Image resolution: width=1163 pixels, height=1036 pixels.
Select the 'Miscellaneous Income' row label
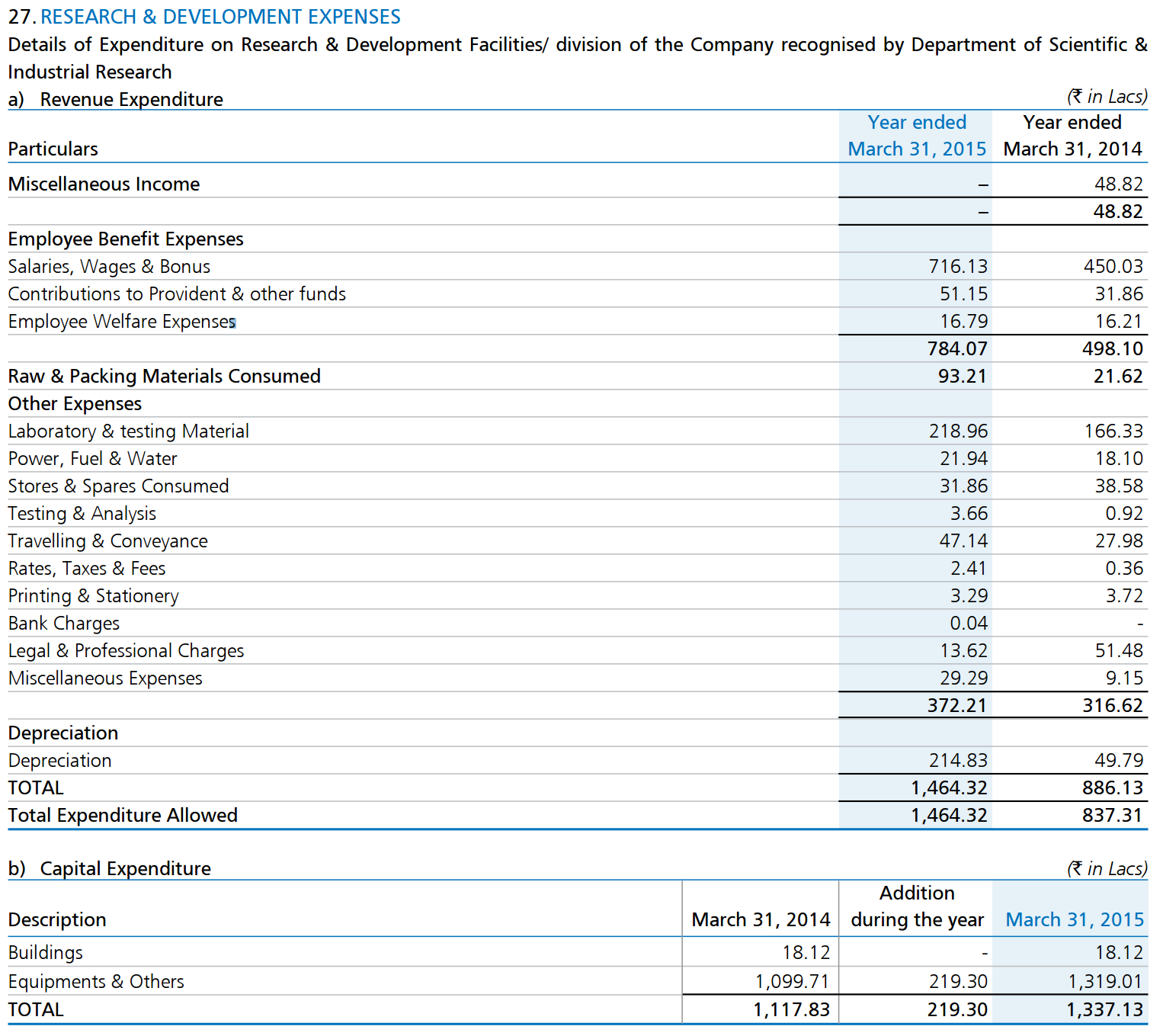click(104, 184)
